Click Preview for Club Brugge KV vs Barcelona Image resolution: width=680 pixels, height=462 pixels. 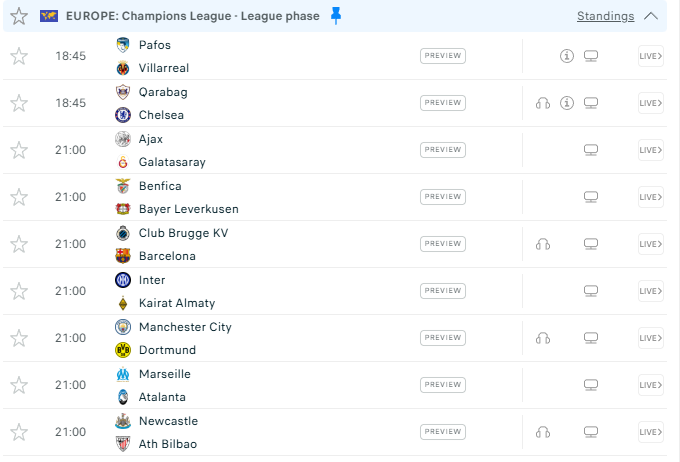tap(443, 244)
